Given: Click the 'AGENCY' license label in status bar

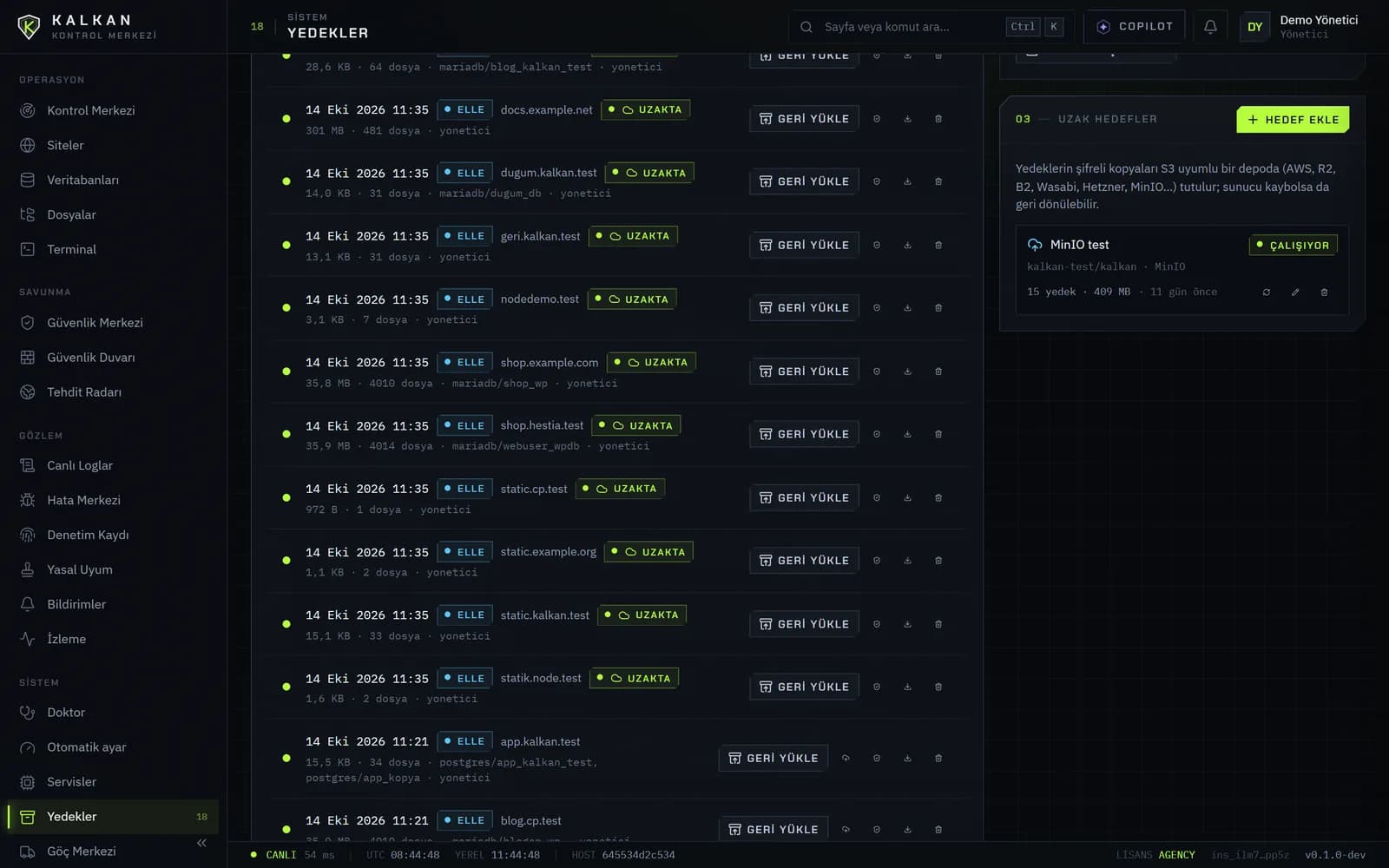Looking at the screenshot, I should pyautogui.click(x=1176, y=855).
